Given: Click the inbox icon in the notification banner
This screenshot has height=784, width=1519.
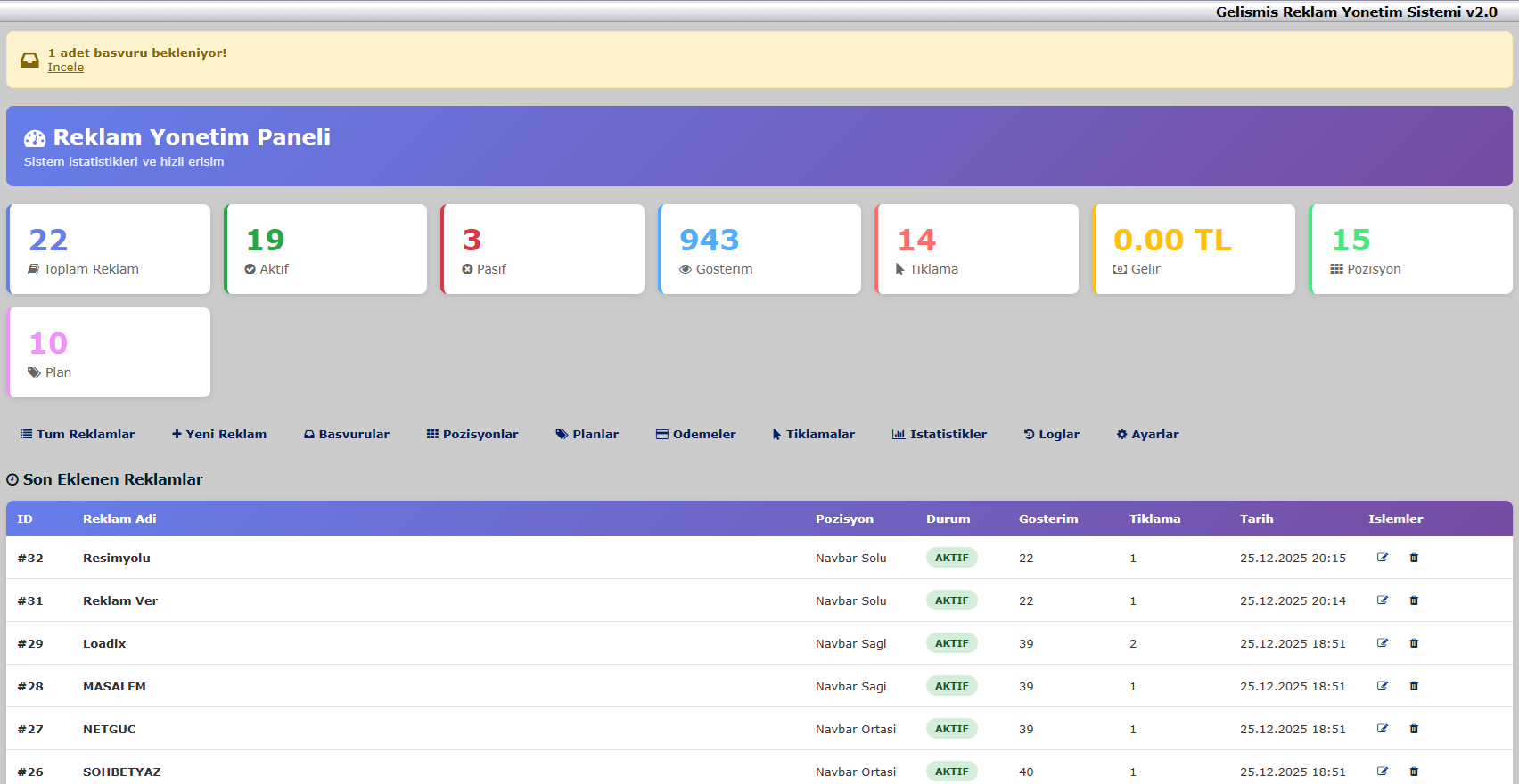Looking at the screenshot, I should (x=29, y=60).
